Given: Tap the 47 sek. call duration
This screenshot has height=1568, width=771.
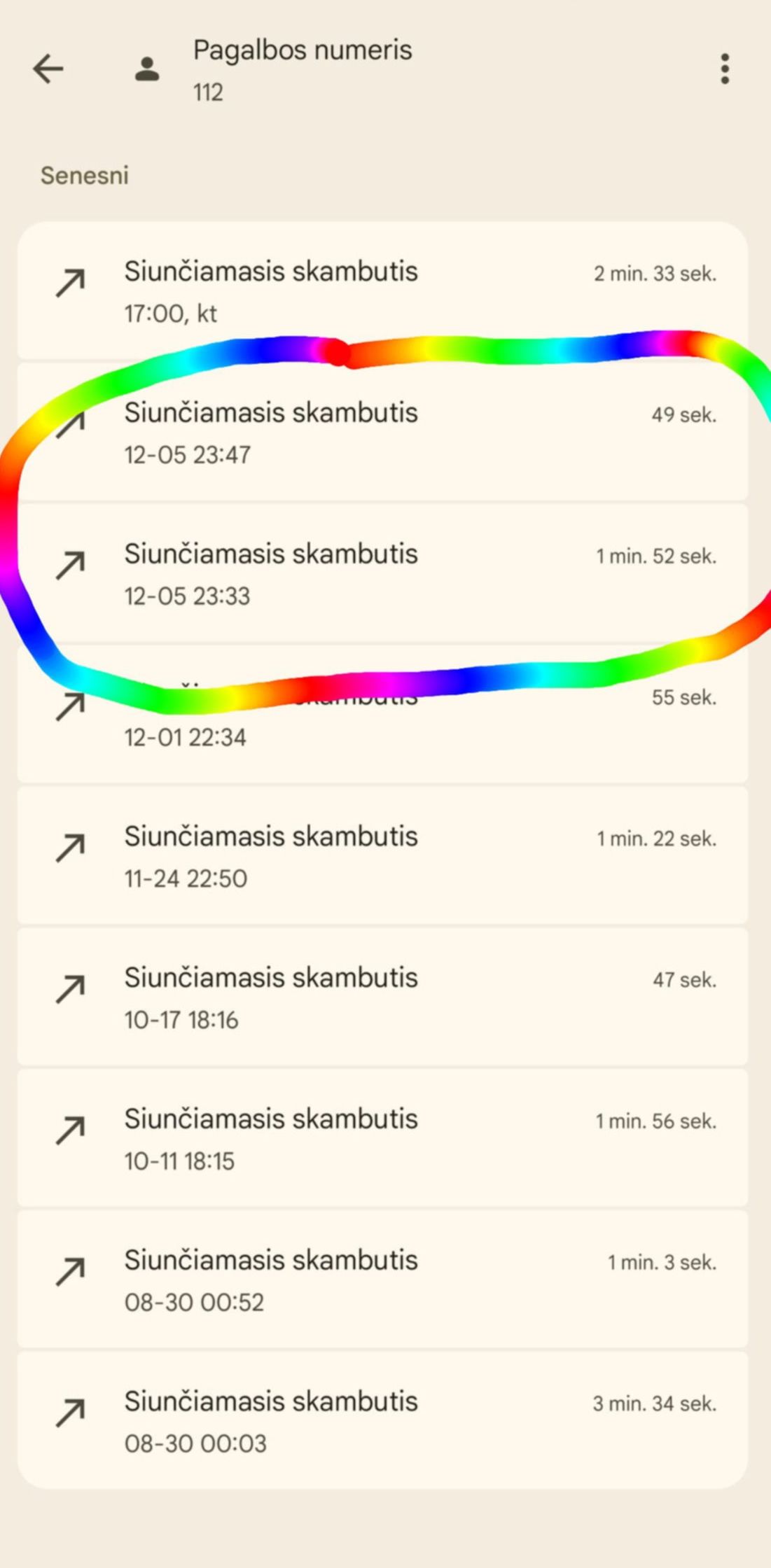Looking at the screenshot, I should click(x=684, y=980).
